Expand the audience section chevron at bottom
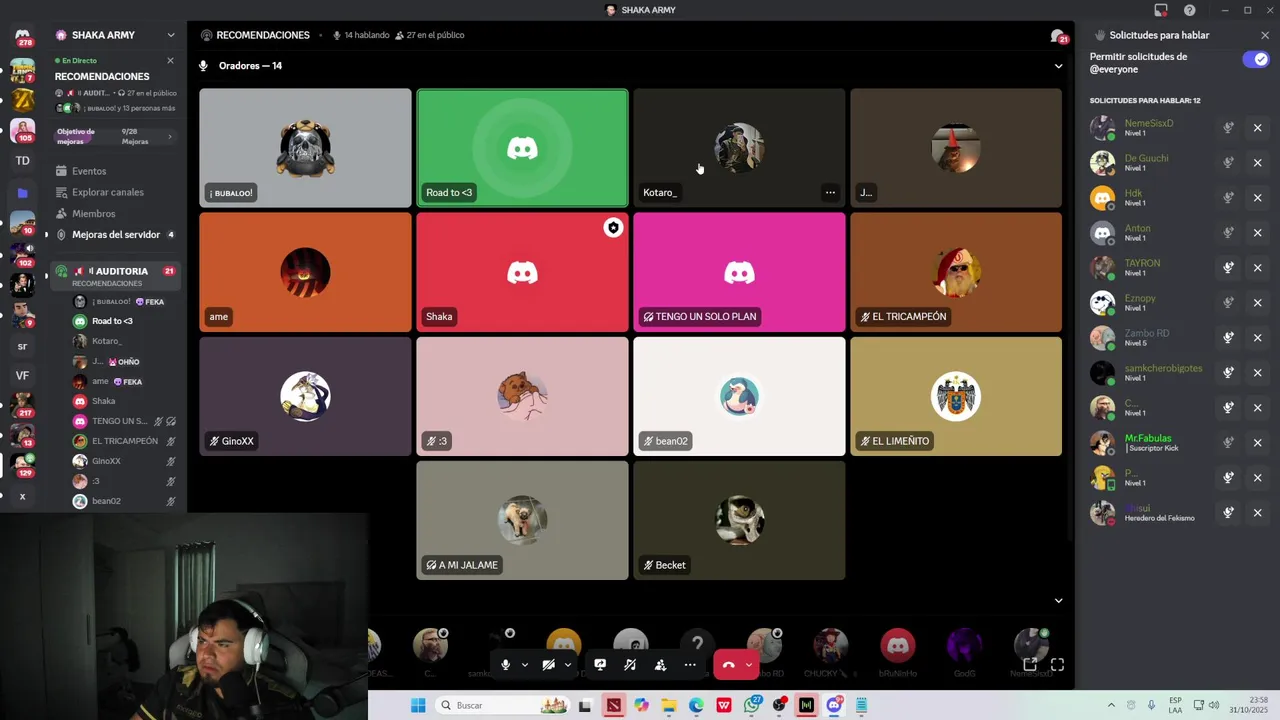 point(1058,601)
